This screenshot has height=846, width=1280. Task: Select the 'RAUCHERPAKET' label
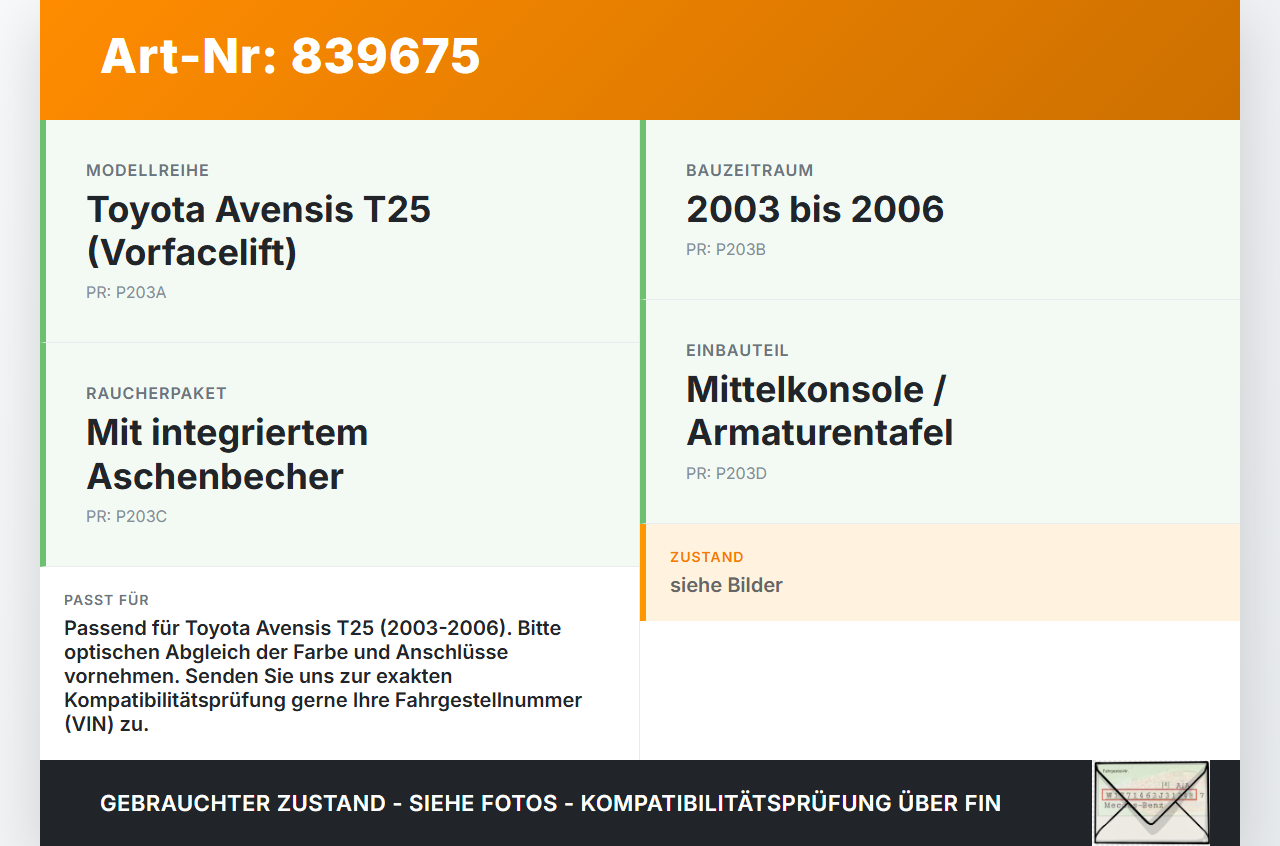coord(156,394)
